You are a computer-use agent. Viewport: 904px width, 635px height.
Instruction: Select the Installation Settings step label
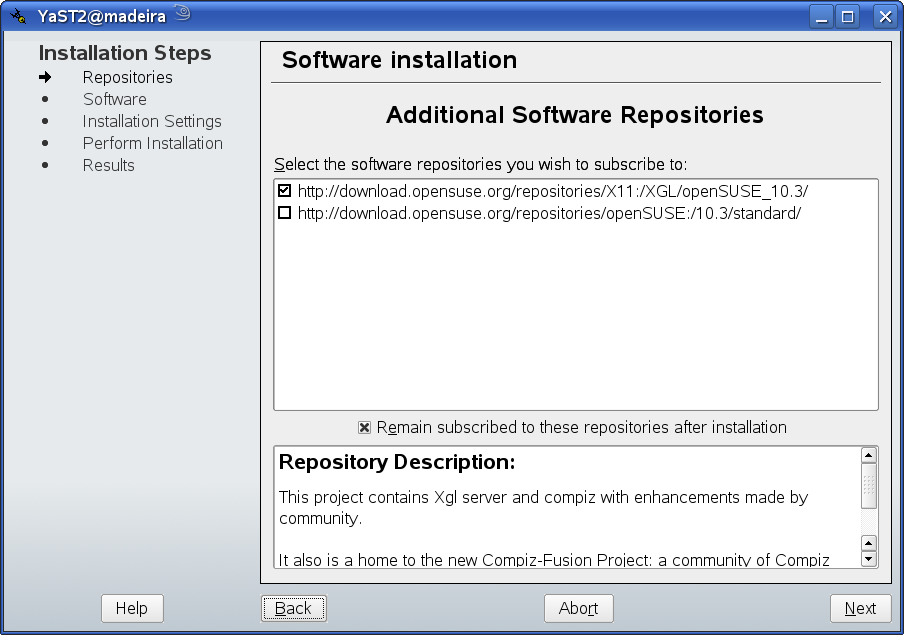[x=152, y=121]
